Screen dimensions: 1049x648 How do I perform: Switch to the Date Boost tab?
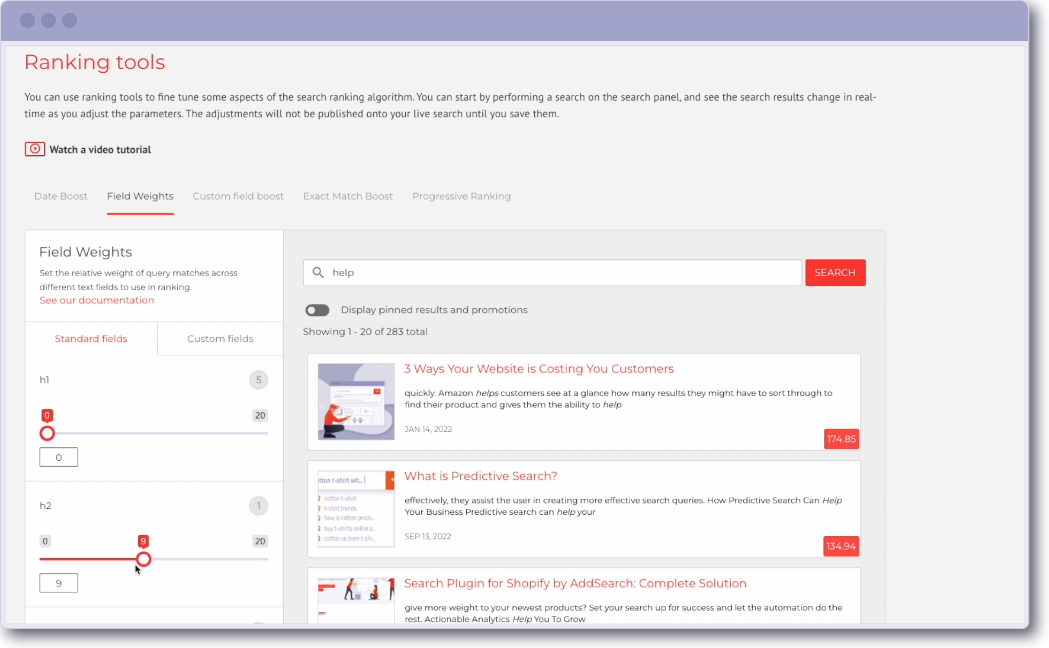61,196
